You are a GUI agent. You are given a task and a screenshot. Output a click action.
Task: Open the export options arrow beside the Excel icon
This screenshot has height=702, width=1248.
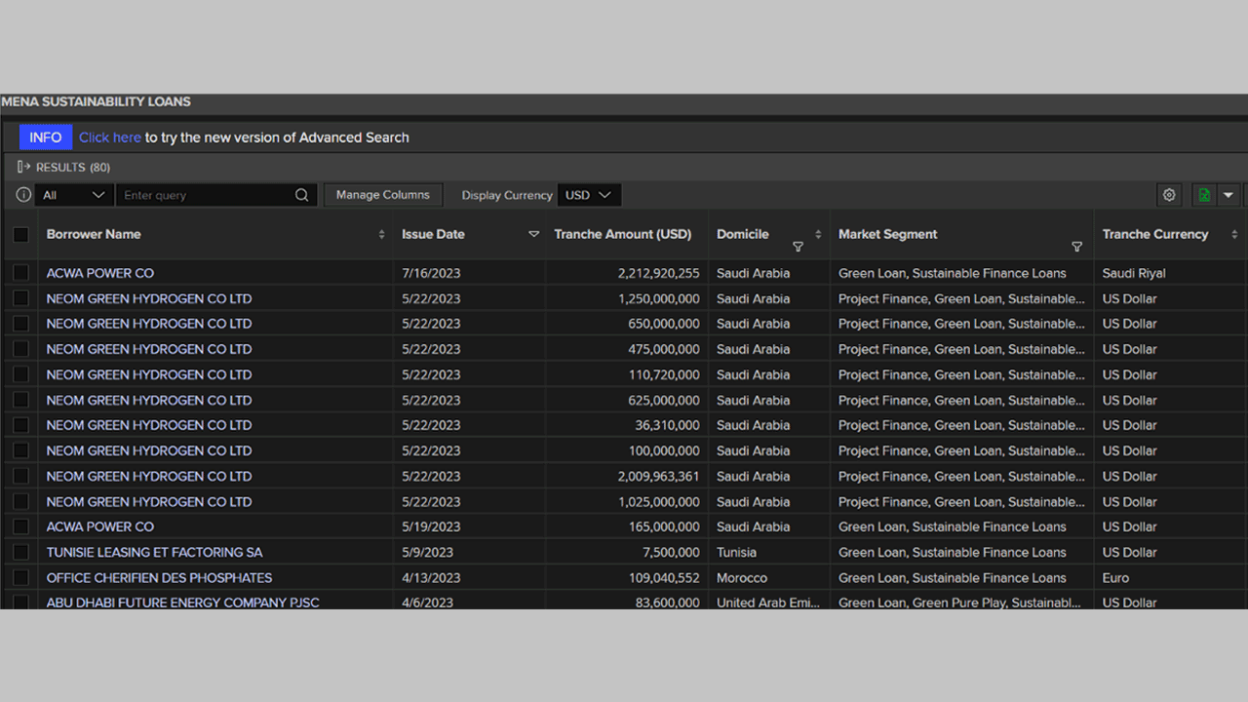pos(1228,194)
